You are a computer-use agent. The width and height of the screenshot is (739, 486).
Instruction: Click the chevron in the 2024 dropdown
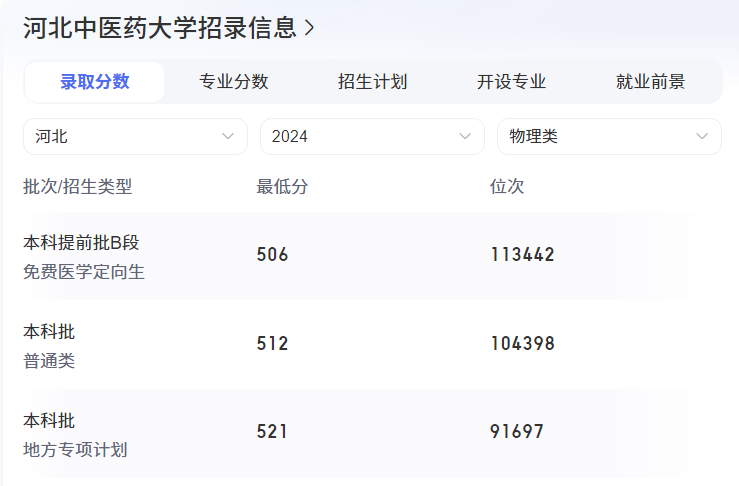pyautogui.click(x=465, y=136)
